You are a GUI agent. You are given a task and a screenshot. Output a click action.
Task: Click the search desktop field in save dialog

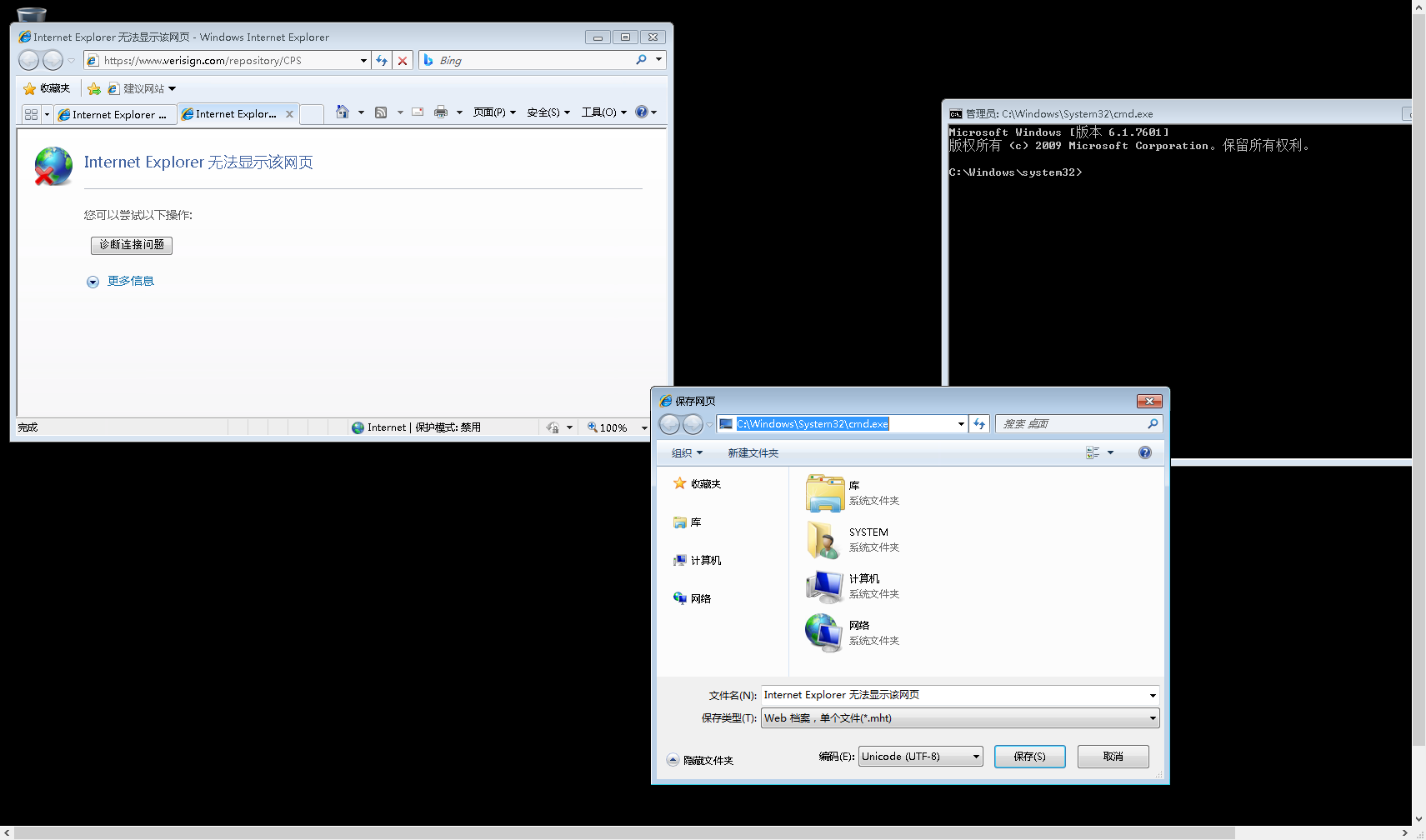pyautogui.click(x=1078, y=424)
